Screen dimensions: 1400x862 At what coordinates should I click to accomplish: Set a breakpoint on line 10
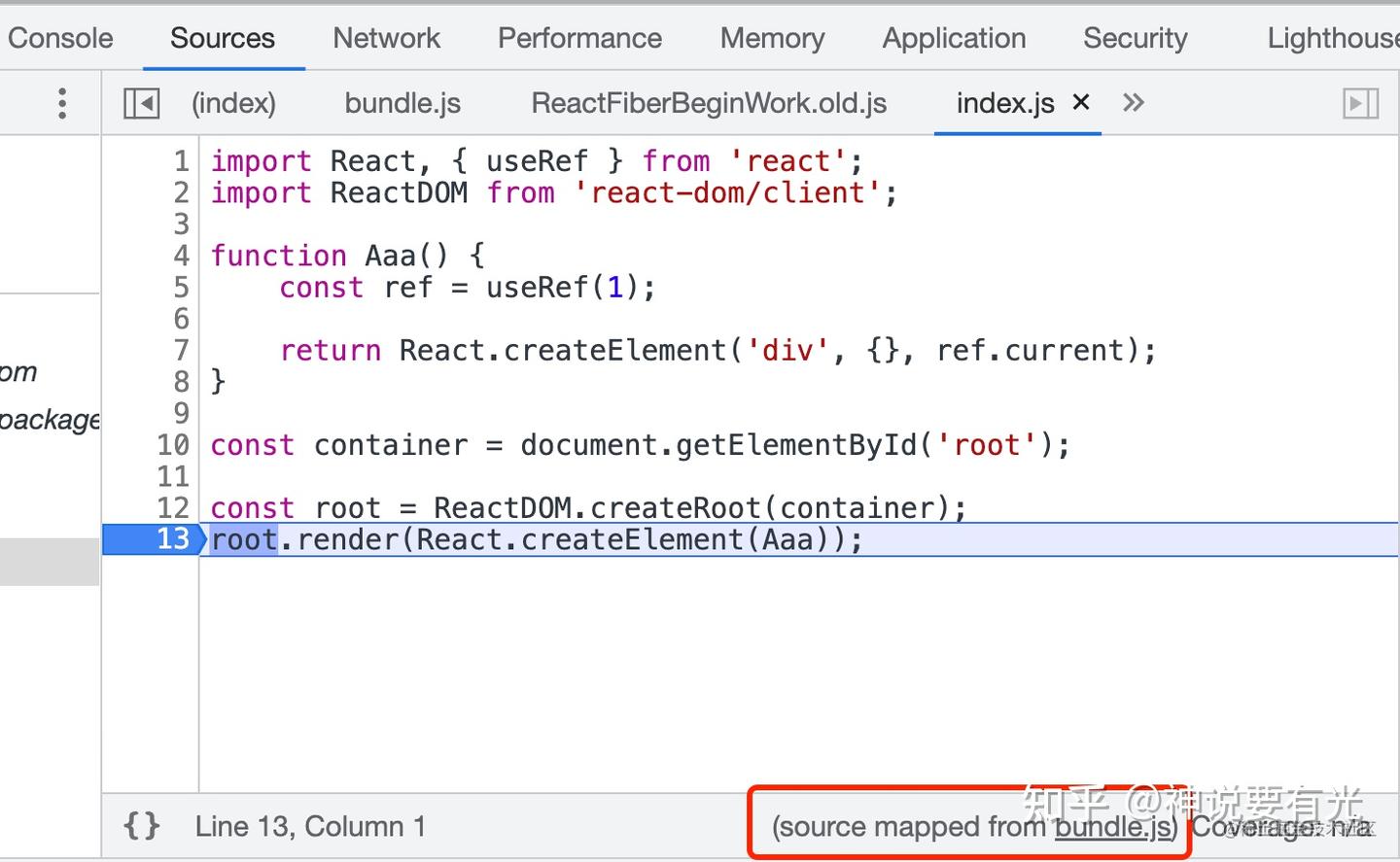pos(171,444)
